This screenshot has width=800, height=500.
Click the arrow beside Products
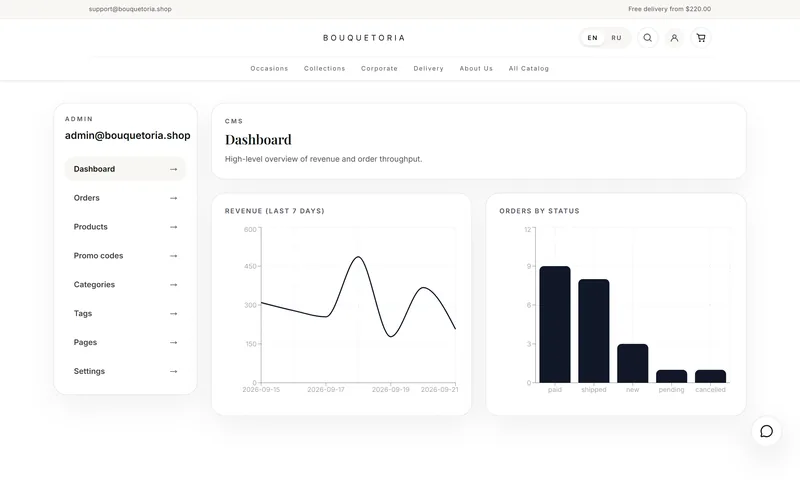pos(173,227)
